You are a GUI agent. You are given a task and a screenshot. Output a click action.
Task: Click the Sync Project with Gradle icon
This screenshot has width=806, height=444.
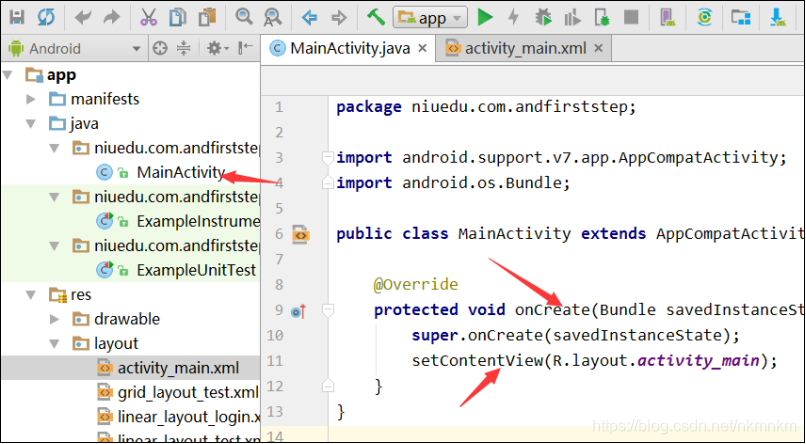705,18
